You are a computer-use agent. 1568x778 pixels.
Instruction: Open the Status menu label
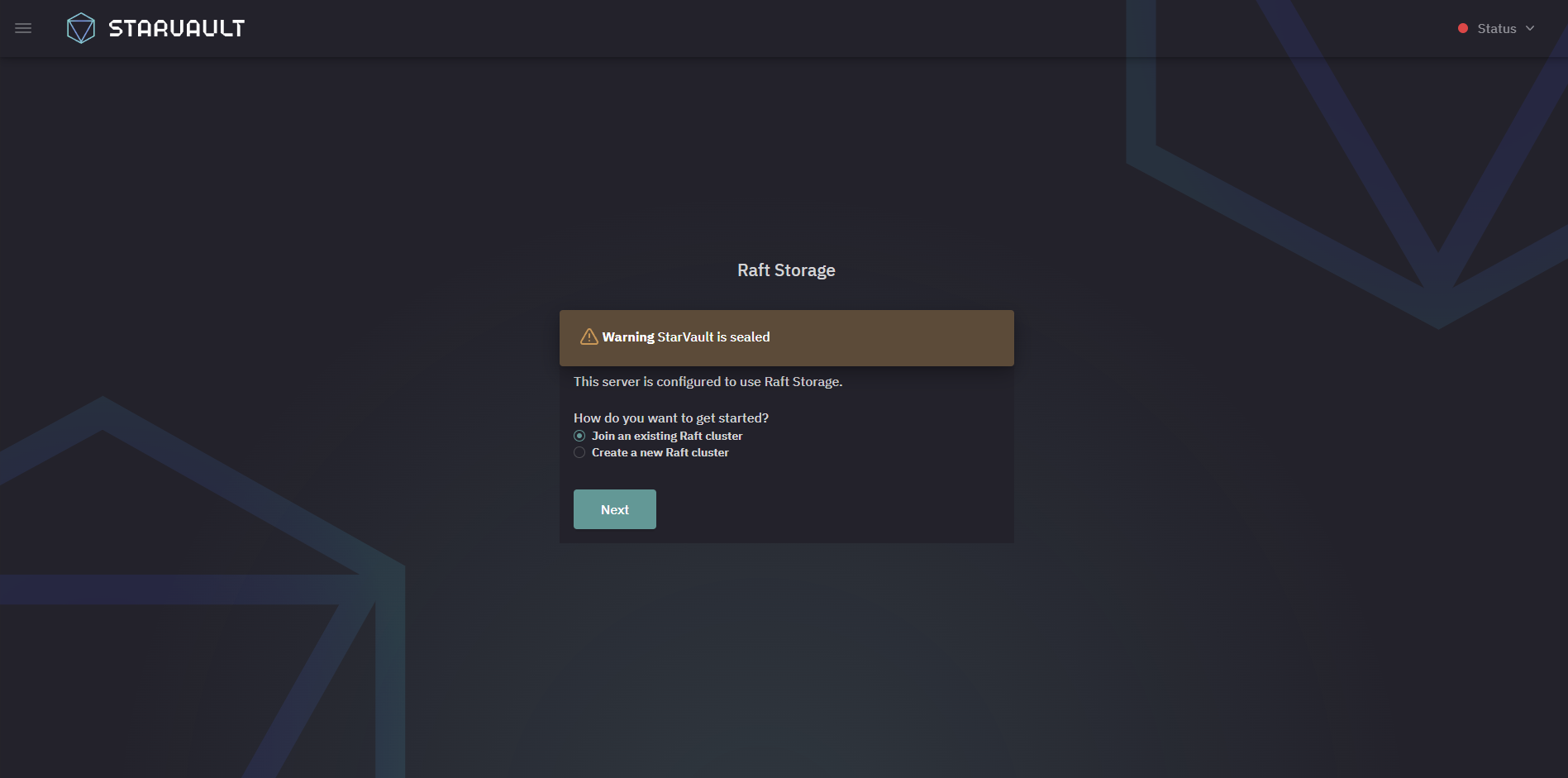click(1497, 28)
